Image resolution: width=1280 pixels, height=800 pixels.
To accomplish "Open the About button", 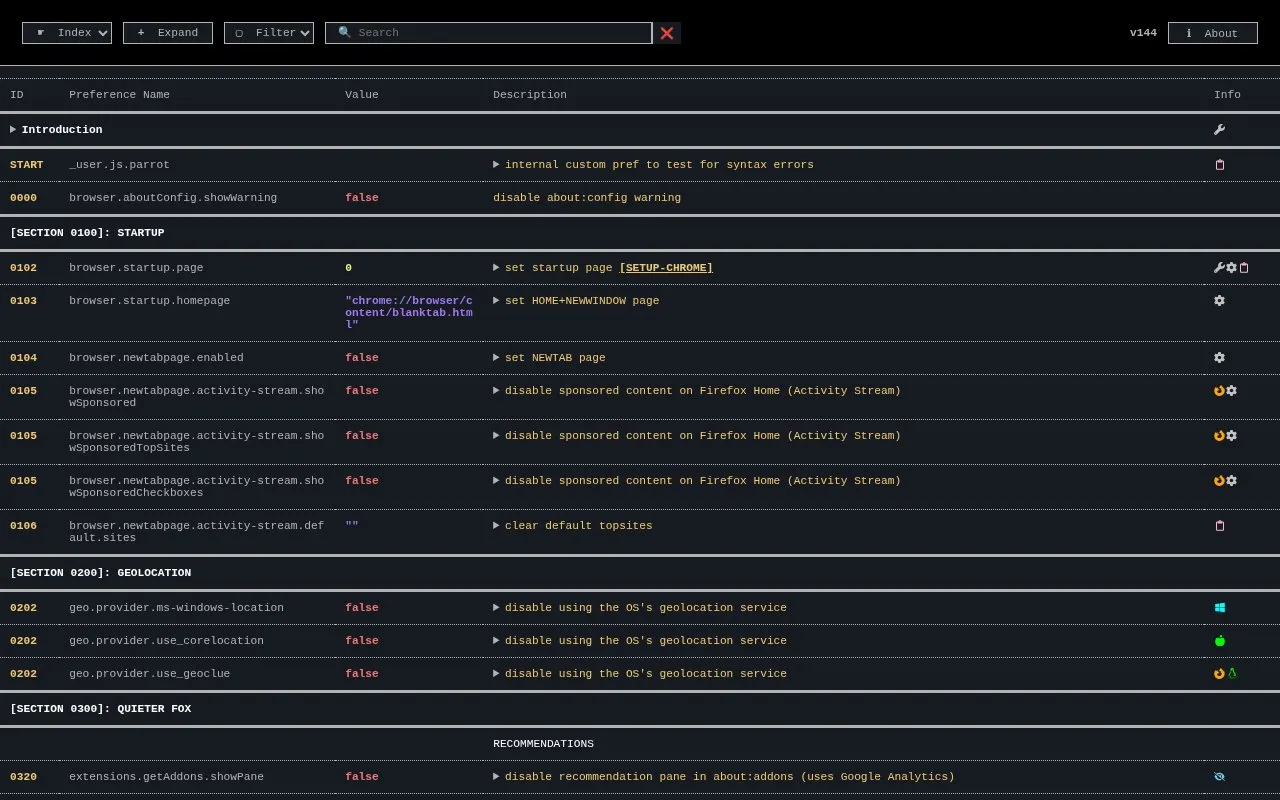I will (x=1213, y=33).
